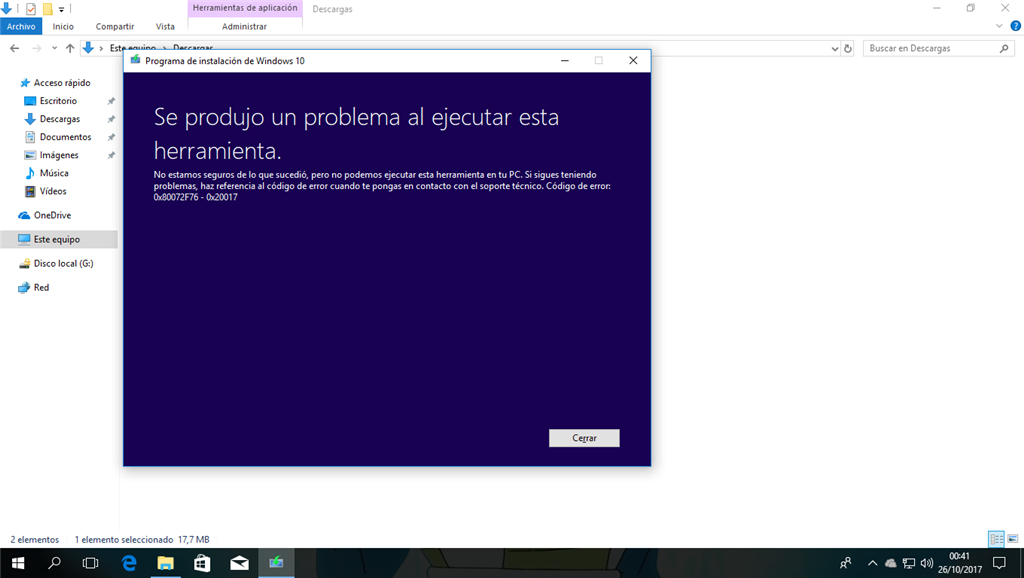Open Explorer help question mark icon
The image size is (1024, 578).
click(1016, 26)
